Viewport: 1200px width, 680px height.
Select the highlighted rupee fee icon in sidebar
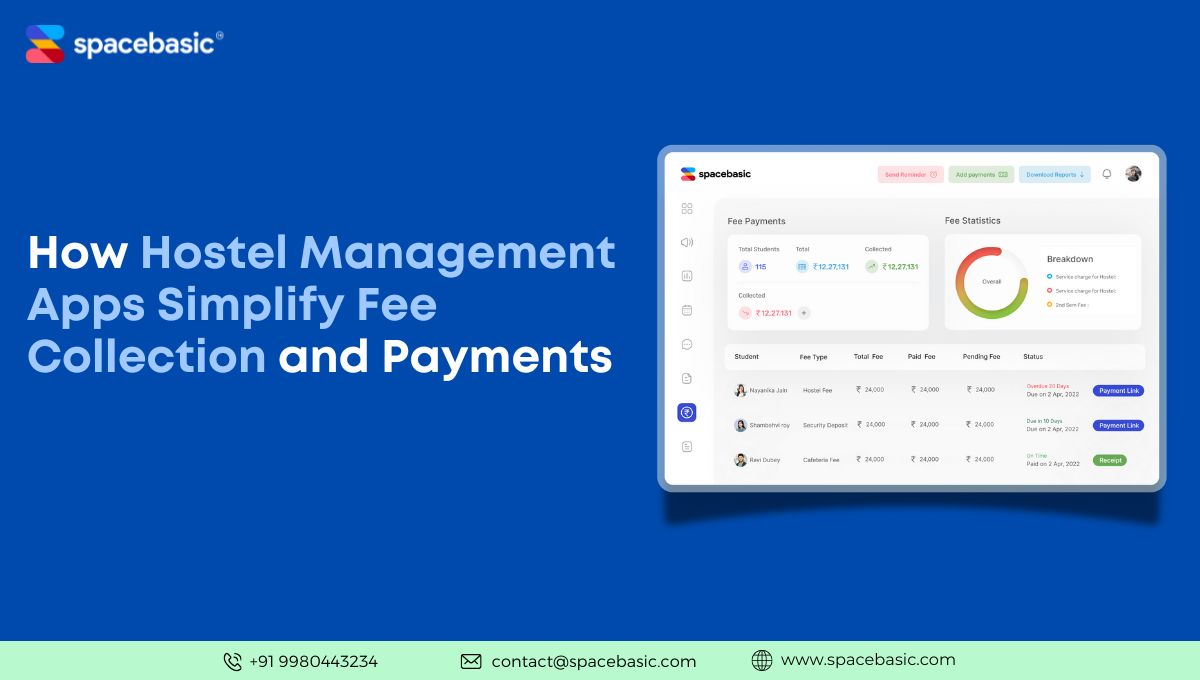point(687,412)
